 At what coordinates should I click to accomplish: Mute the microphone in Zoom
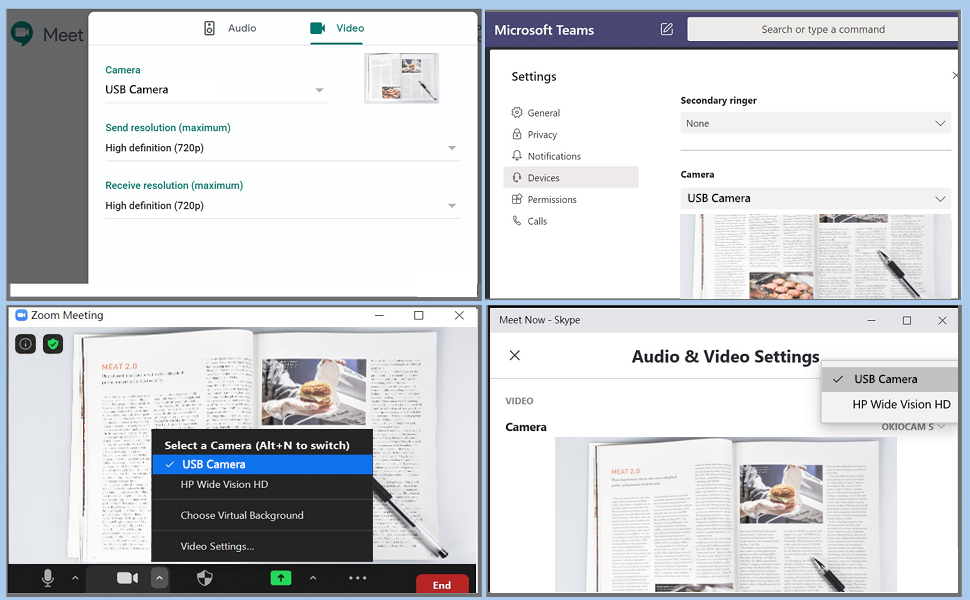pyautogui.click(x=47, y=577)
